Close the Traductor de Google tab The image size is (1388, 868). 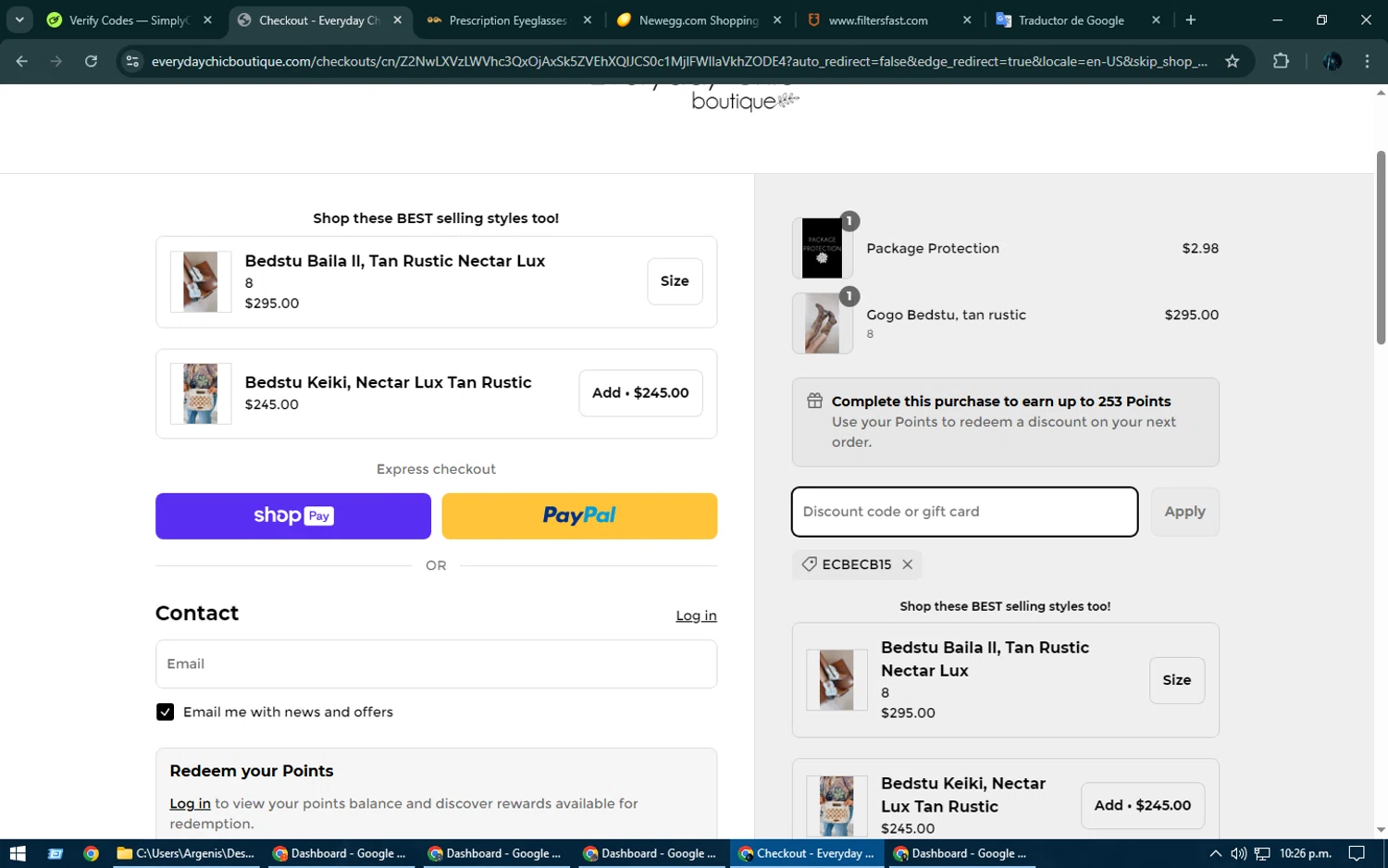(x=1156, y=19)
